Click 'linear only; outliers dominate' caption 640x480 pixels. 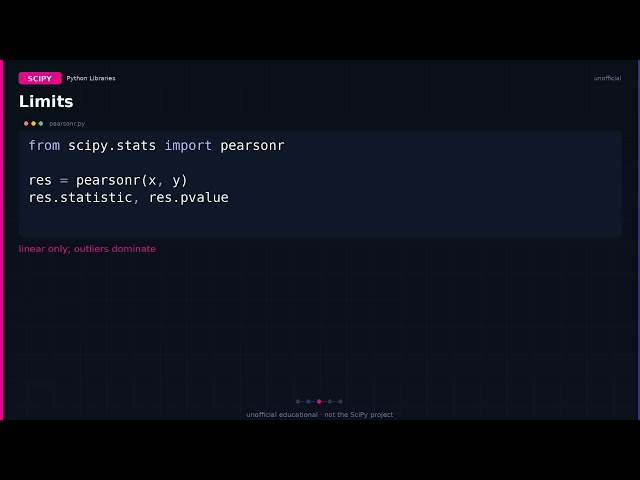tap(87, 249)
